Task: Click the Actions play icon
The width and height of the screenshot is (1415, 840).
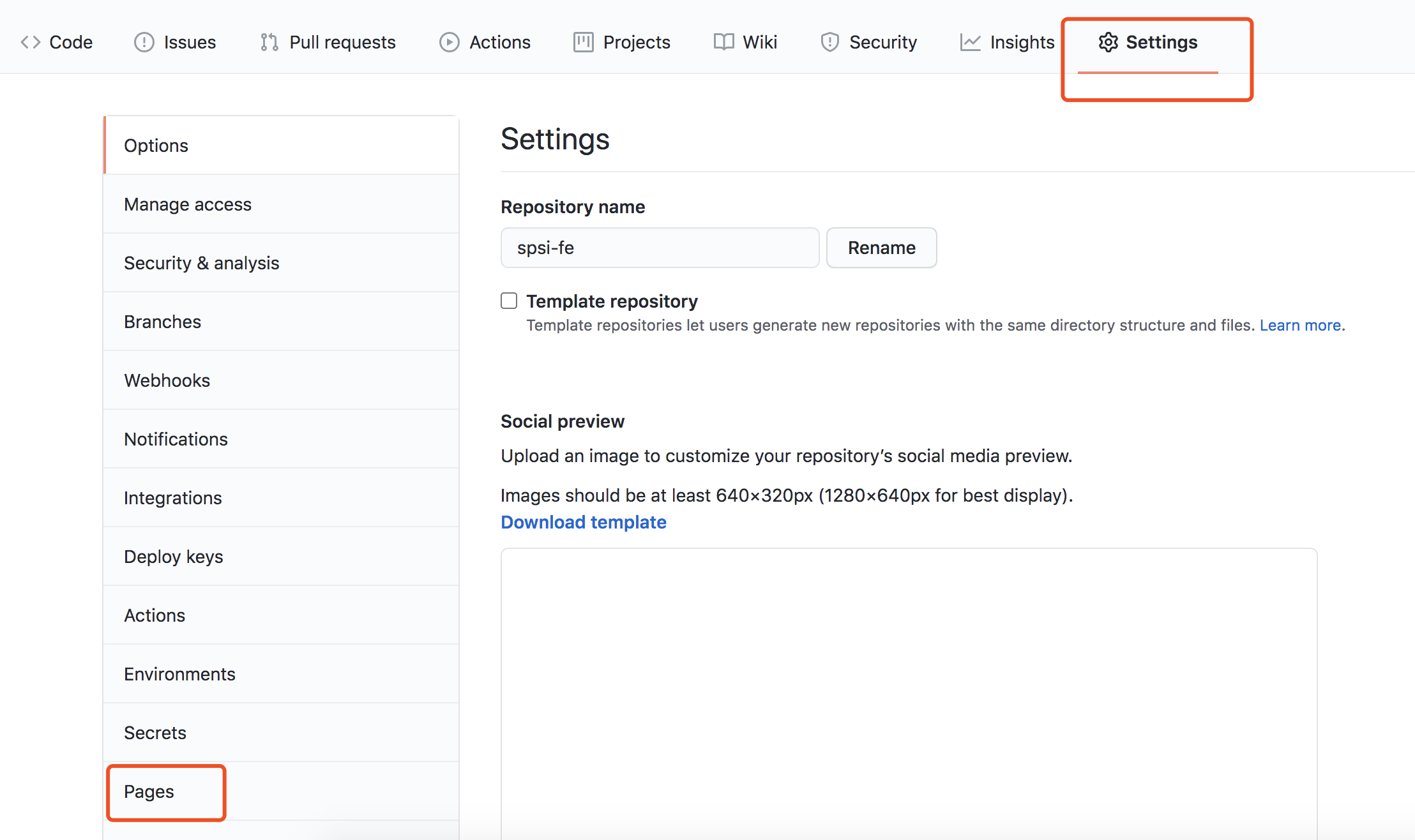Action: coord(450,42)
